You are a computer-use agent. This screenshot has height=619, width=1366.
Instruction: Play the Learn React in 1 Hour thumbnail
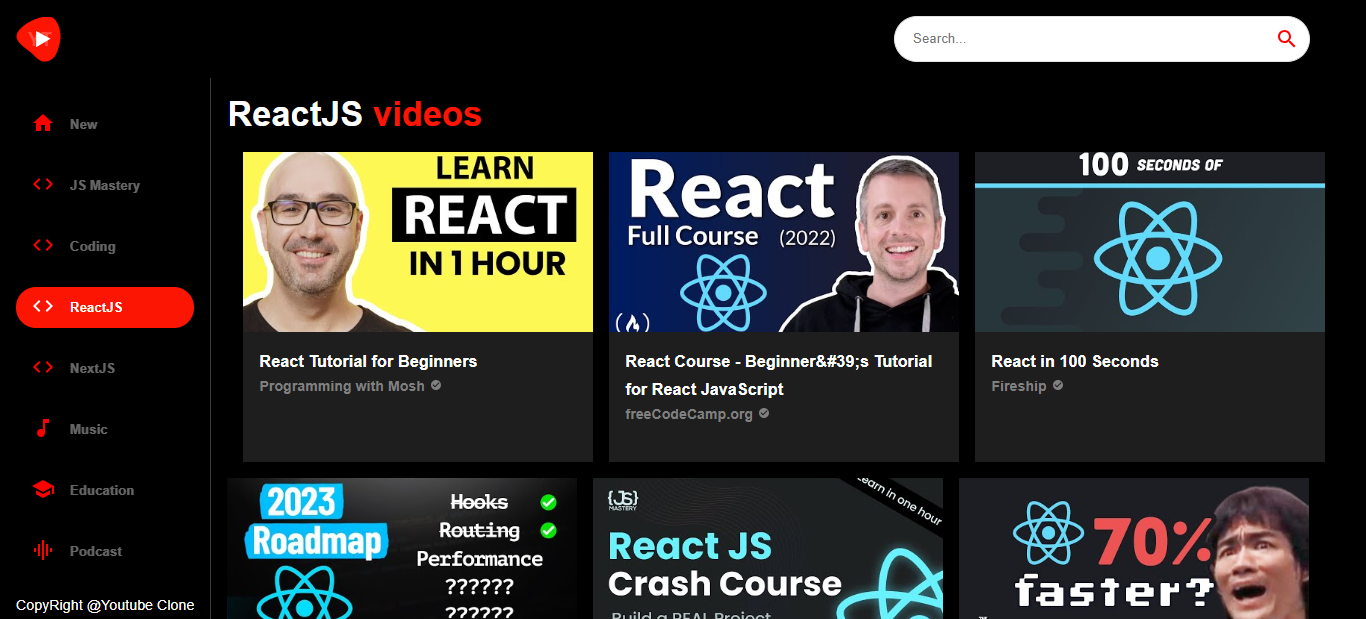(x=418, y=242)
